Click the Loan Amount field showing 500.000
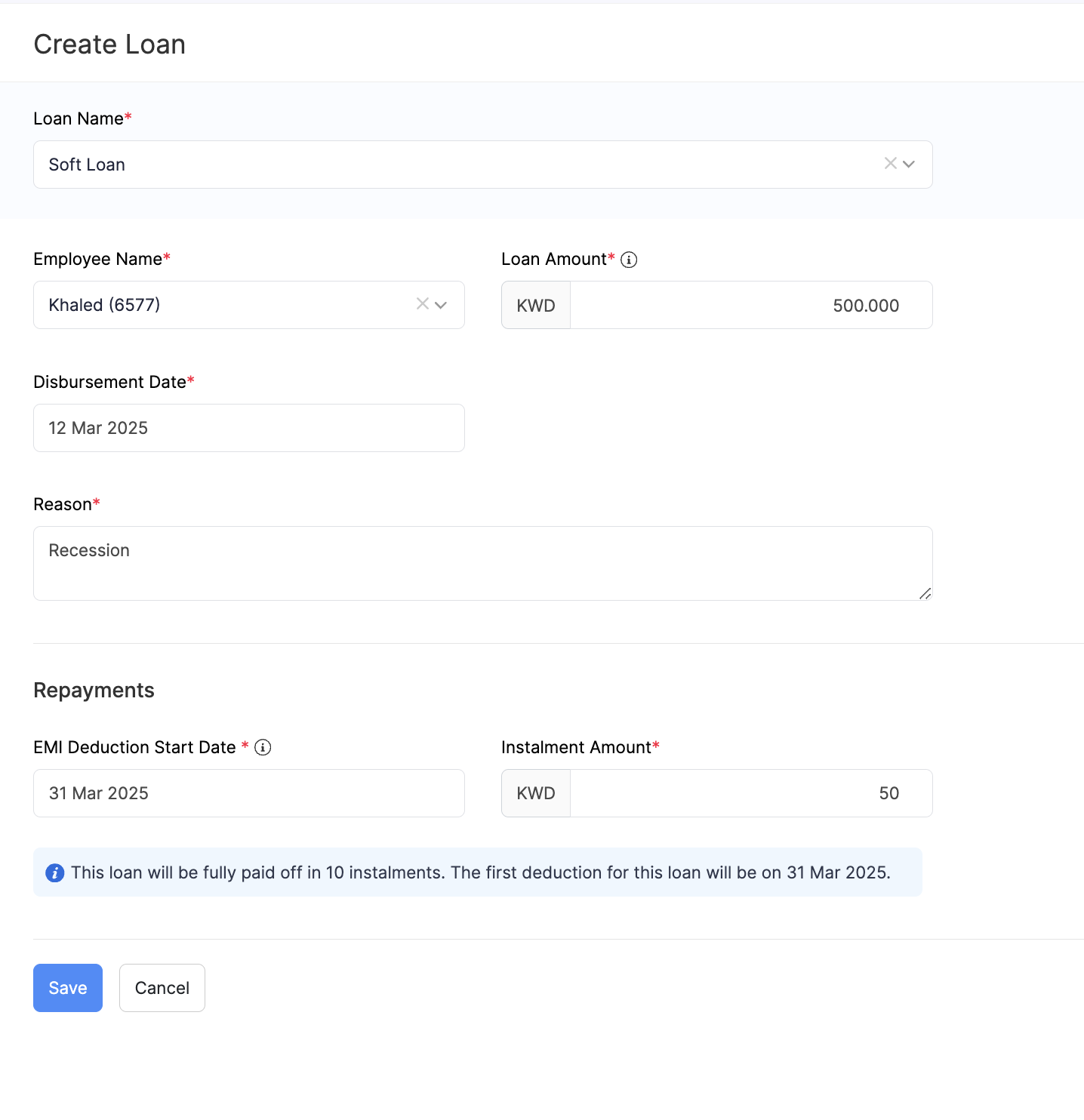Screen dimensions: 1084x1120 point(750,306)
